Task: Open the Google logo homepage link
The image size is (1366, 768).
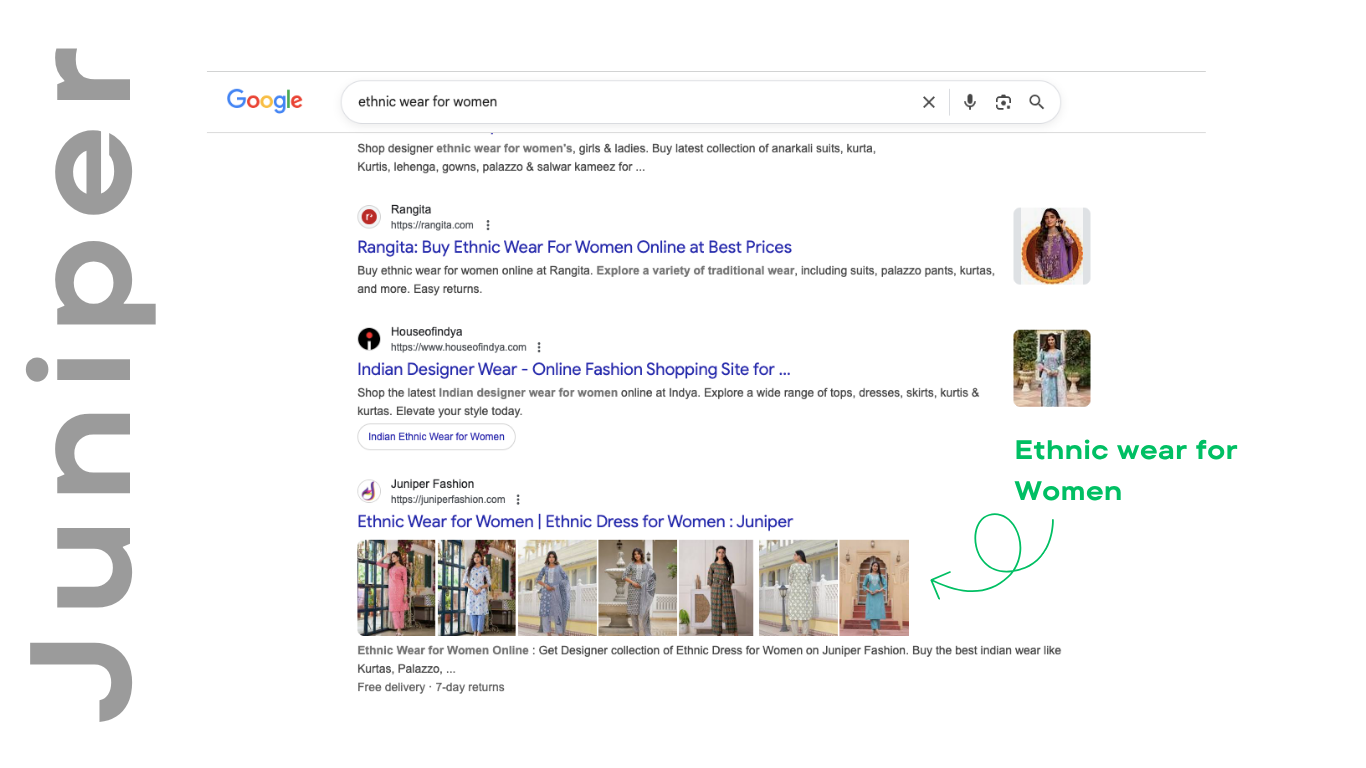Action: 265,101
